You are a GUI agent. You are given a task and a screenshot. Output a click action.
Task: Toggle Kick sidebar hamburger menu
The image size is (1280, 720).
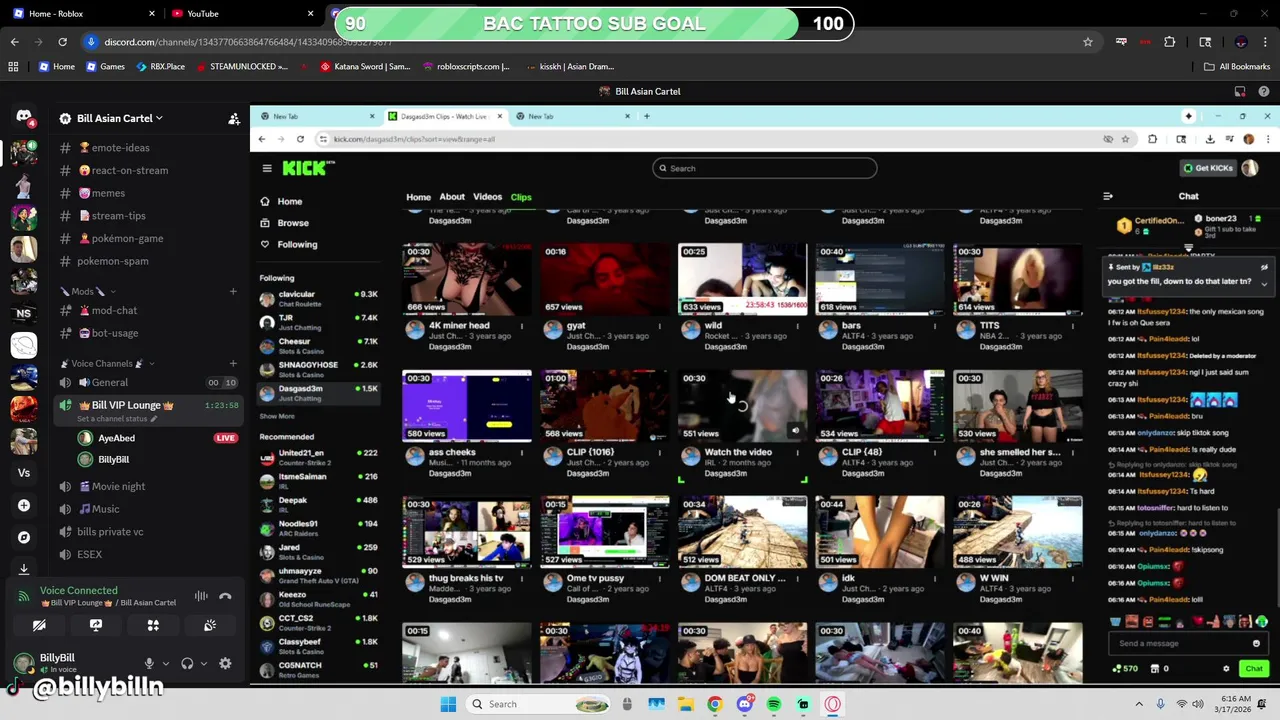click(267, 168)
